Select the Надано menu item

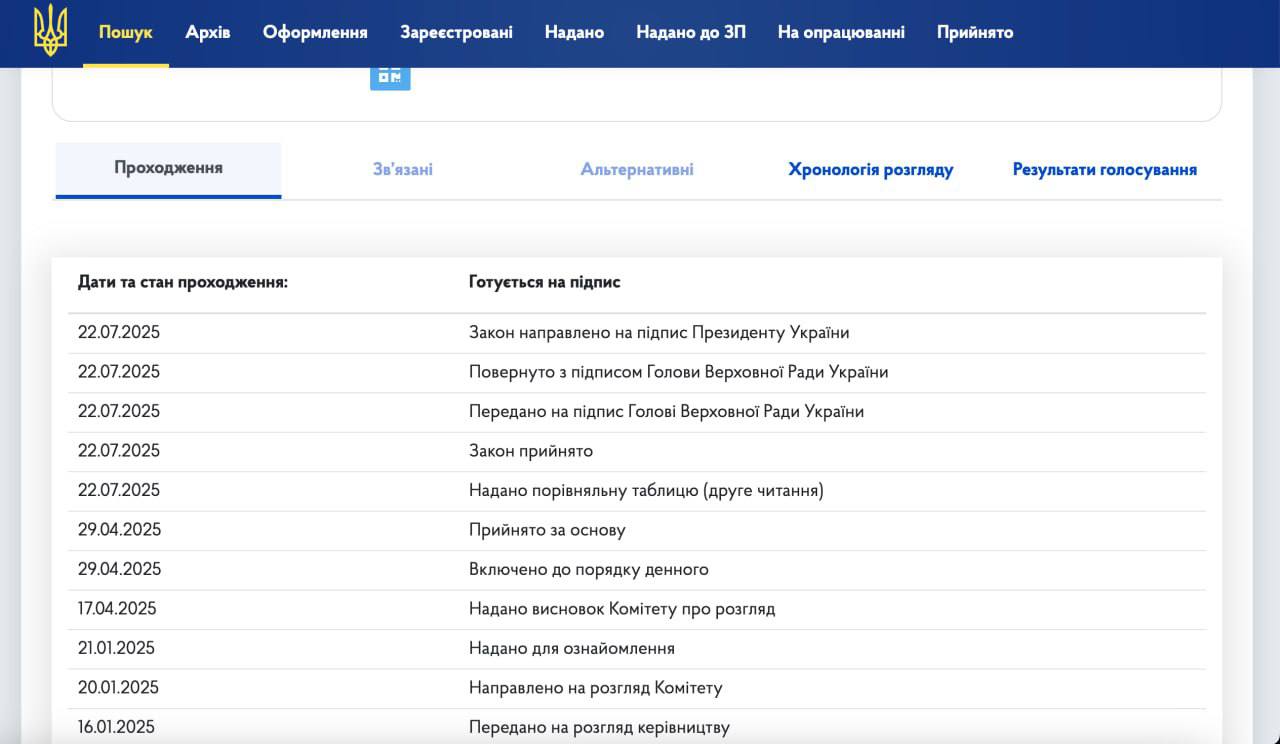[x=574, y=32]
